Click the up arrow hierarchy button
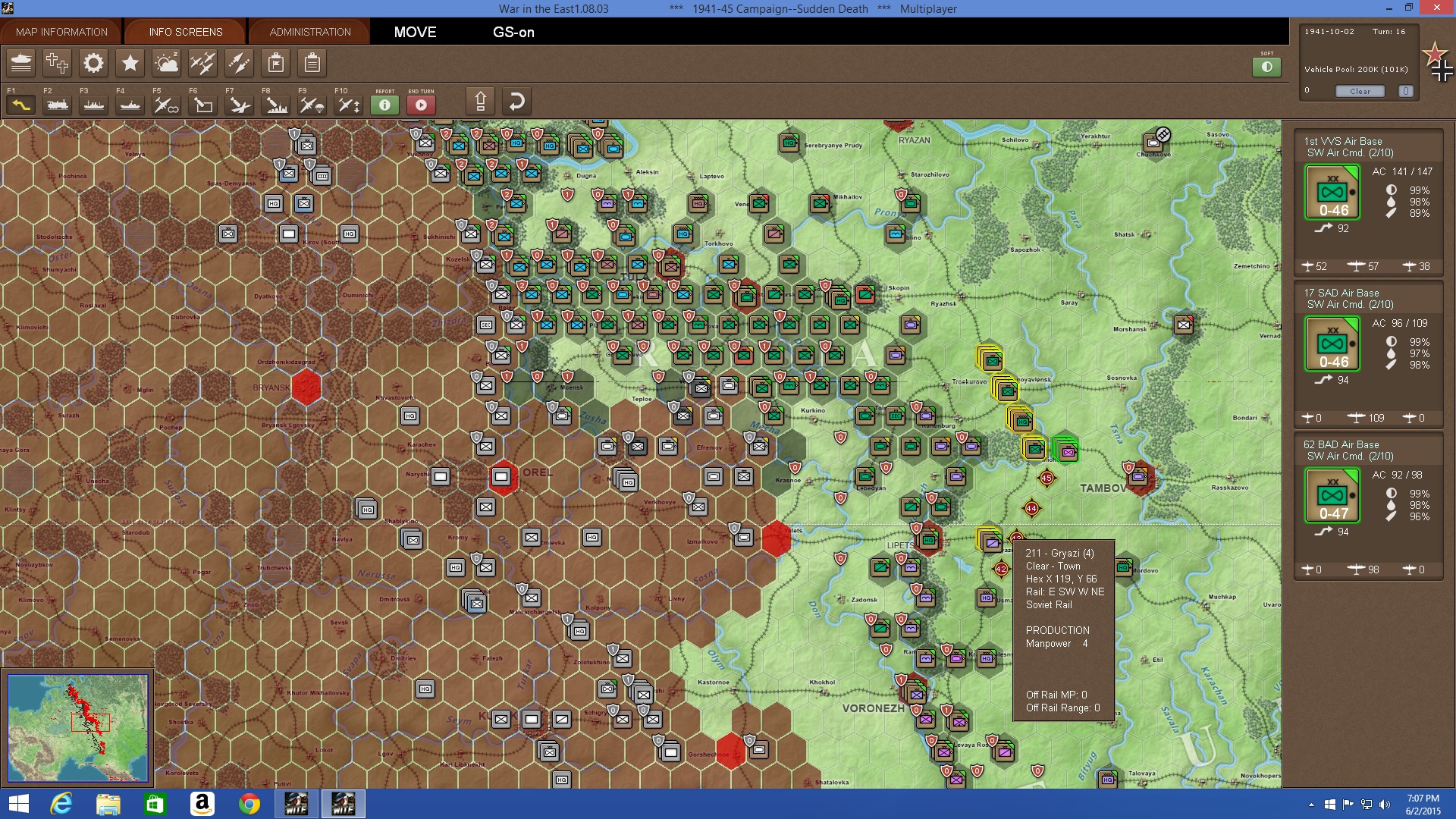This screenshot has height=819, width=1456. tap(480, 101)
